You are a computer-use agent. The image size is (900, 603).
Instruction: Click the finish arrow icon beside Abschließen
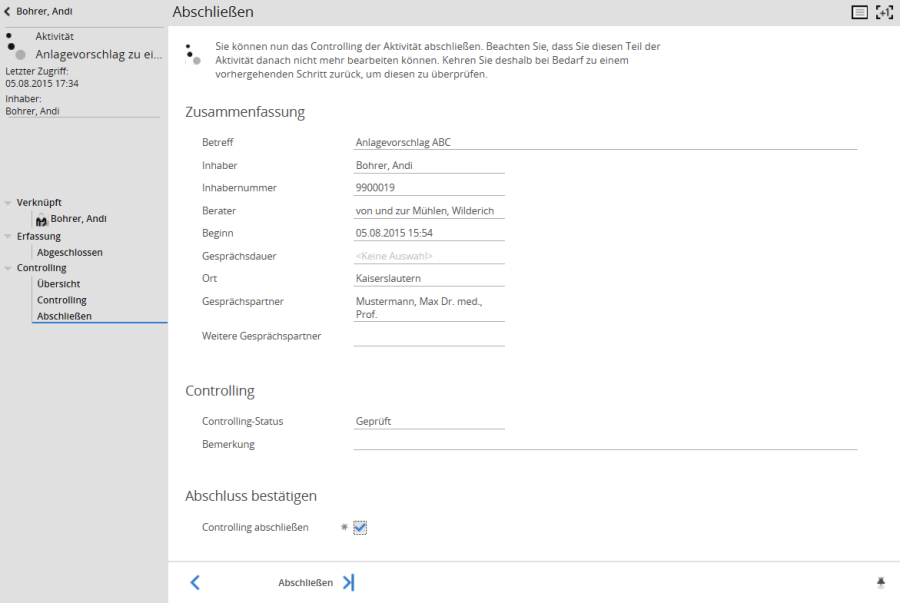pos(348,582)
